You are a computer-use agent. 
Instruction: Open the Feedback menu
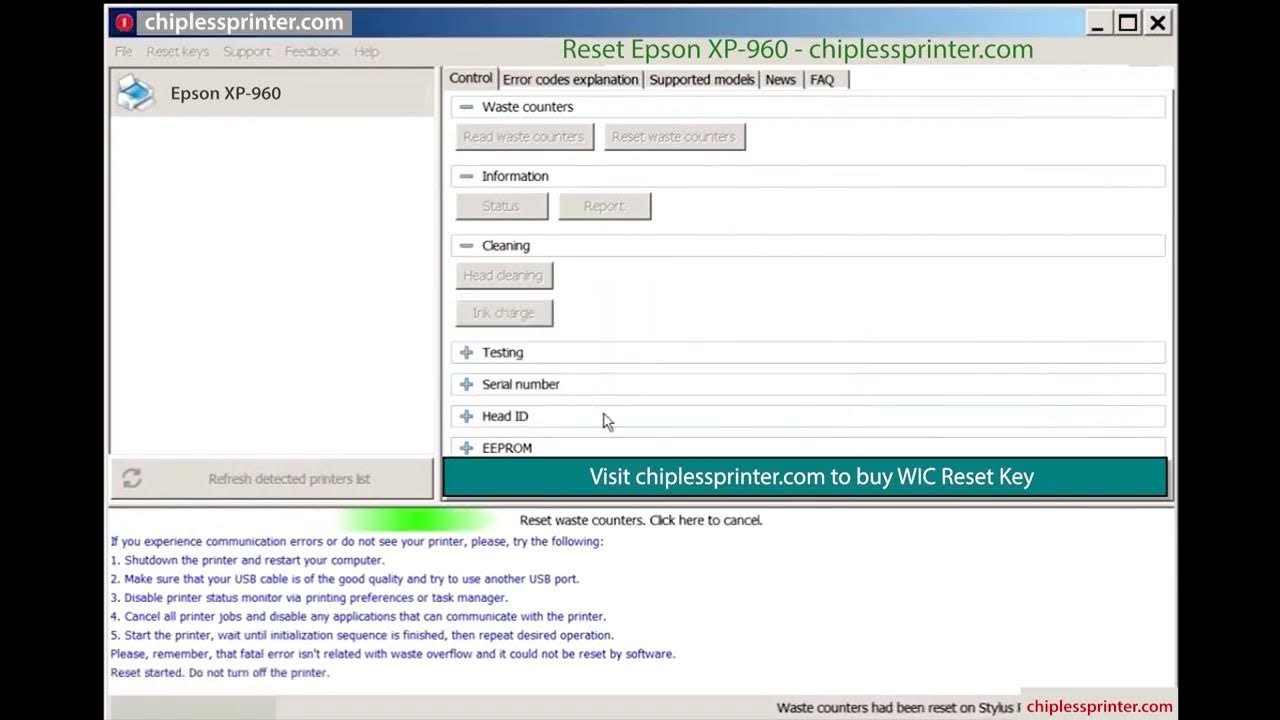312,52
